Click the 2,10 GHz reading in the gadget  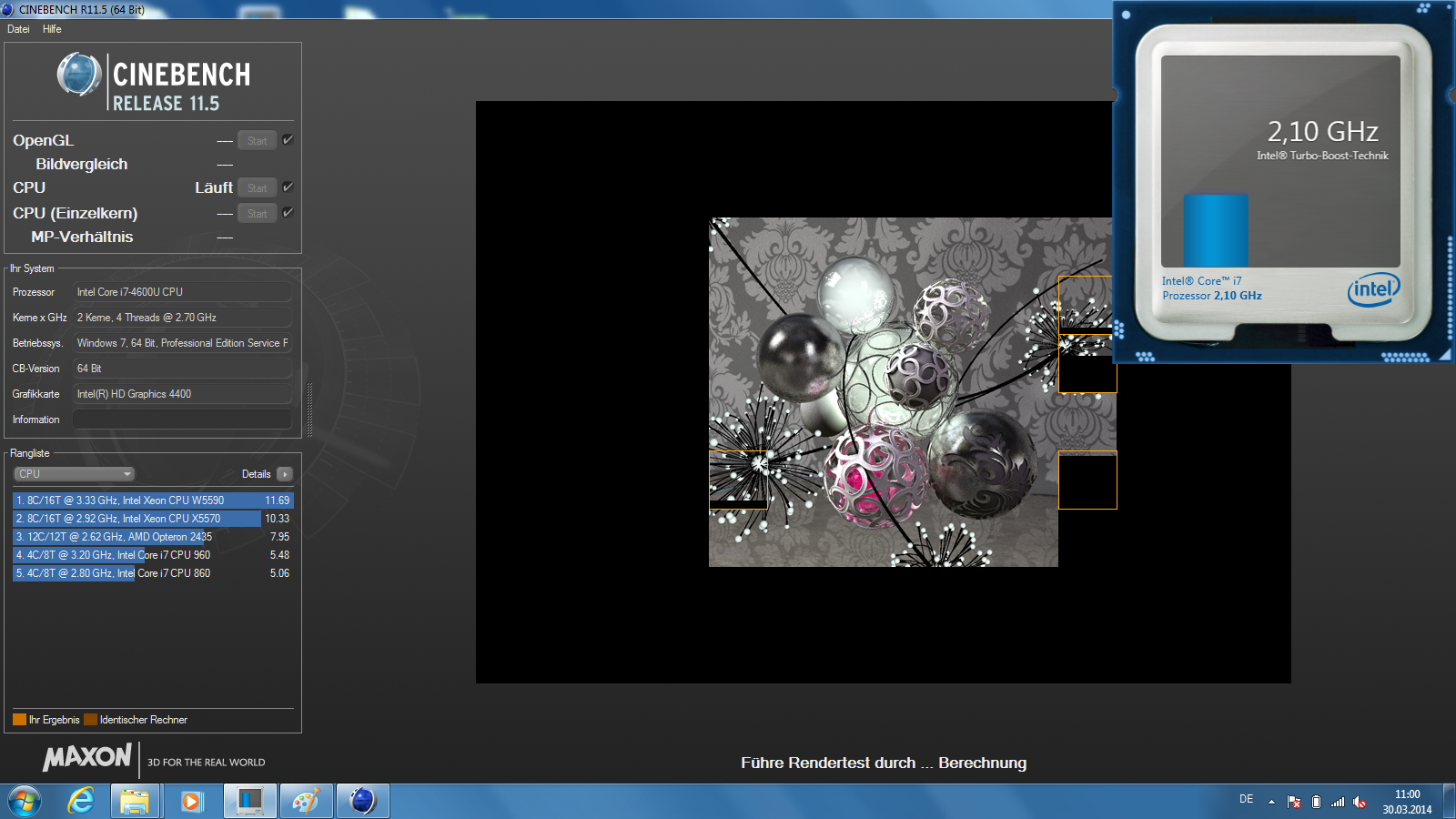click(1322, 132)
